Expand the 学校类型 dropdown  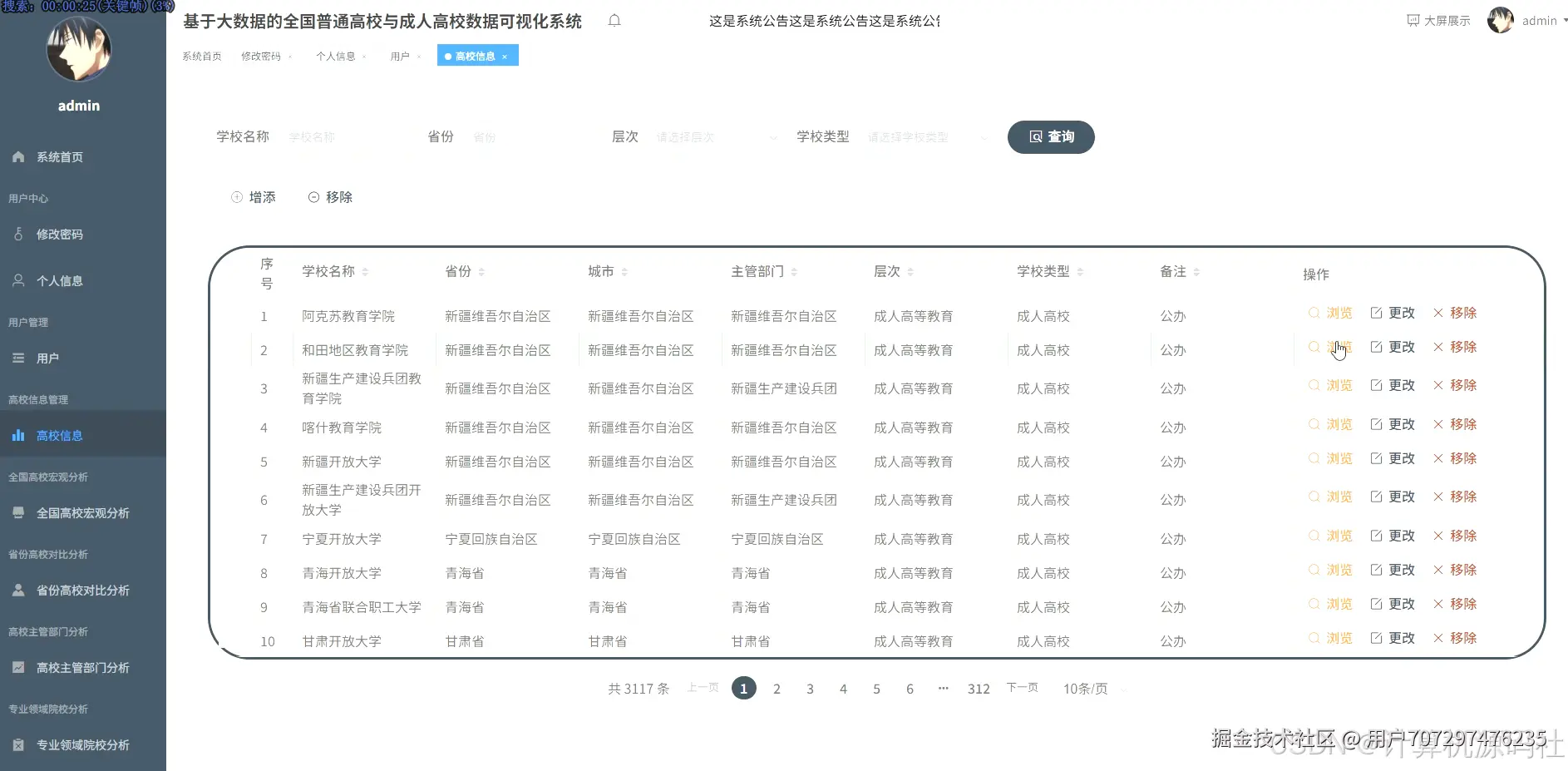coord(925,137)
